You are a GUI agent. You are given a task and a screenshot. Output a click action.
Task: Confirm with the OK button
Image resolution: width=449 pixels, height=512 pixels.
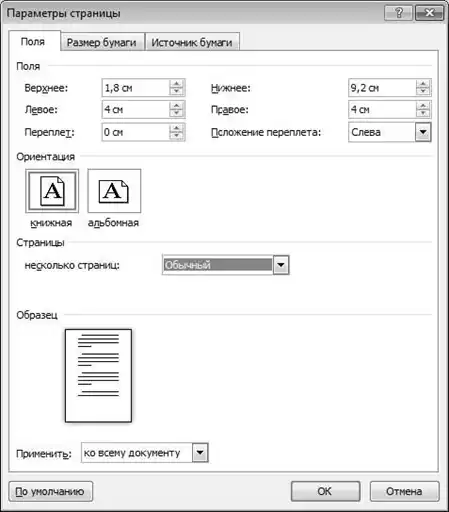325,491
